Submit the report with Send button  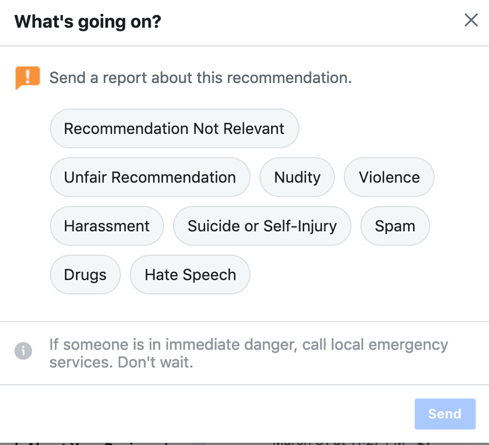(445, 414)
